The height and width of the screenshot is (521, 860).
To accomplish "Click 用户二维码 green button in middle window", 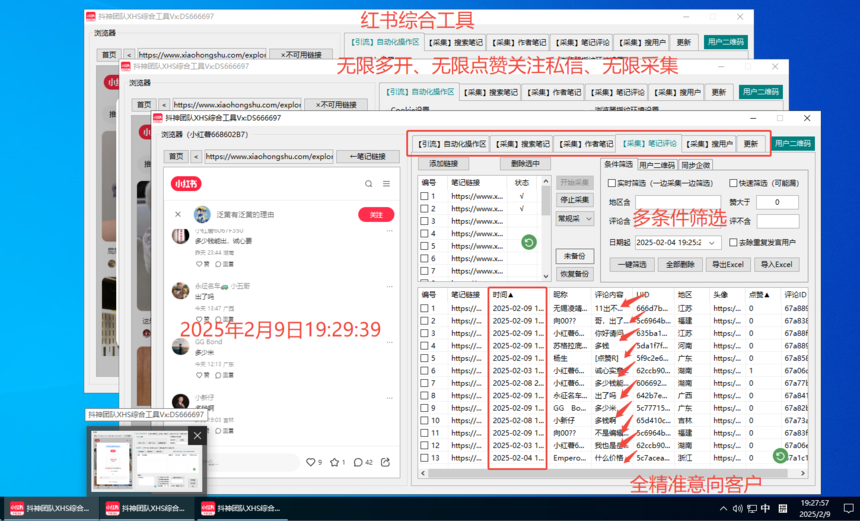I will (761, 92).
